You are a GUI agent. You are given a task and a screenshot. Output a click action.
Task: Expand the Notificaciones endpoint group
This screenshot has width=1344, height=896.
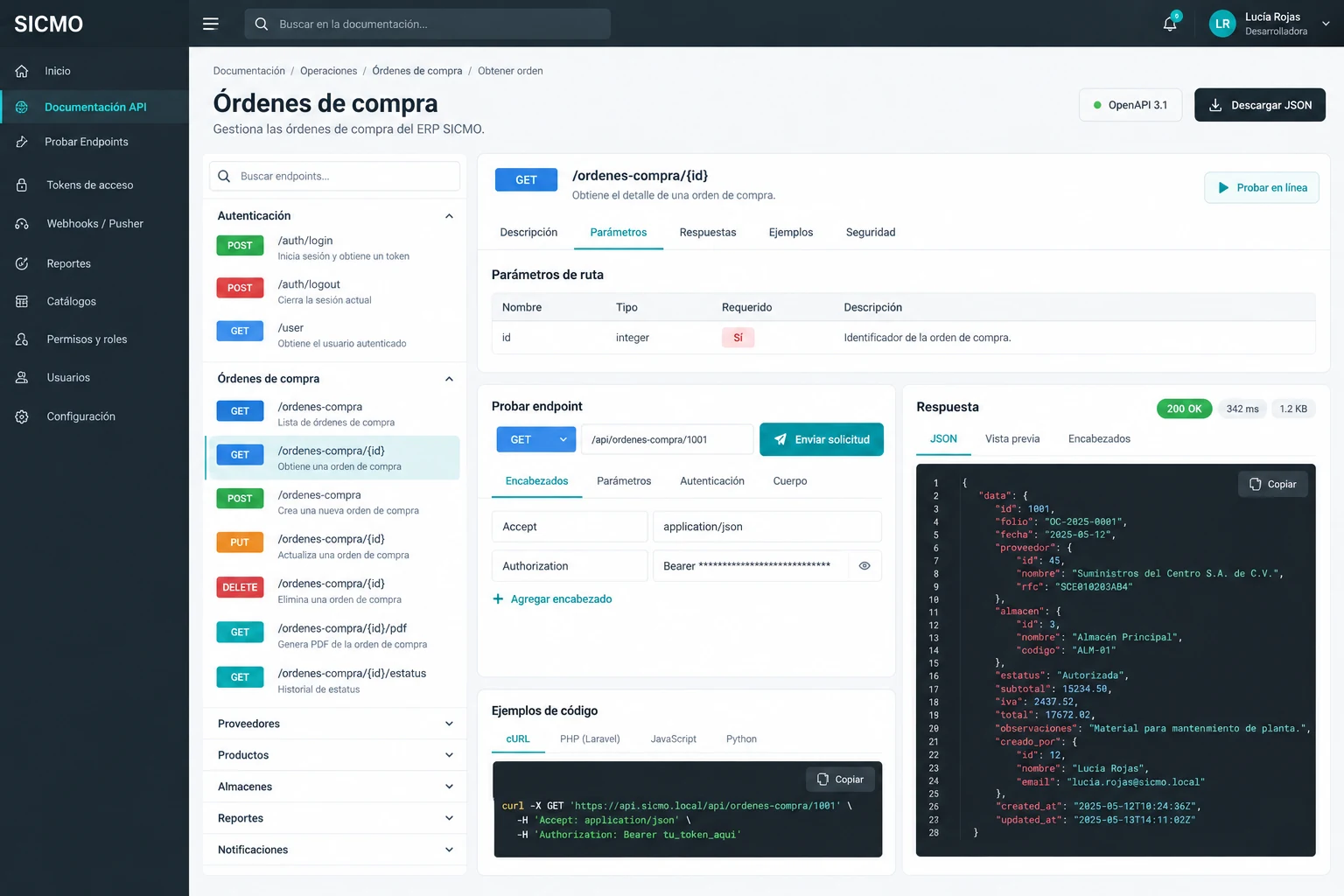point(449,850)
